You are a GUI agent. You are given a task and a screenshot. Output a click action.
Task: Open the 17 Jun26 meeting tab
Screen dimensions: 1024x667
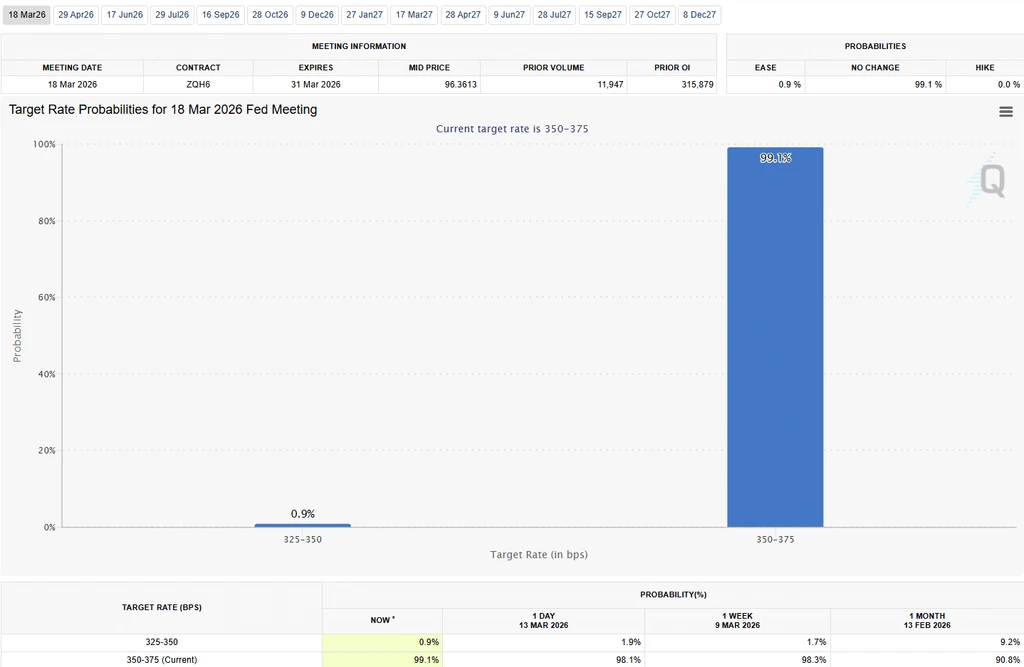coord(125,14)
